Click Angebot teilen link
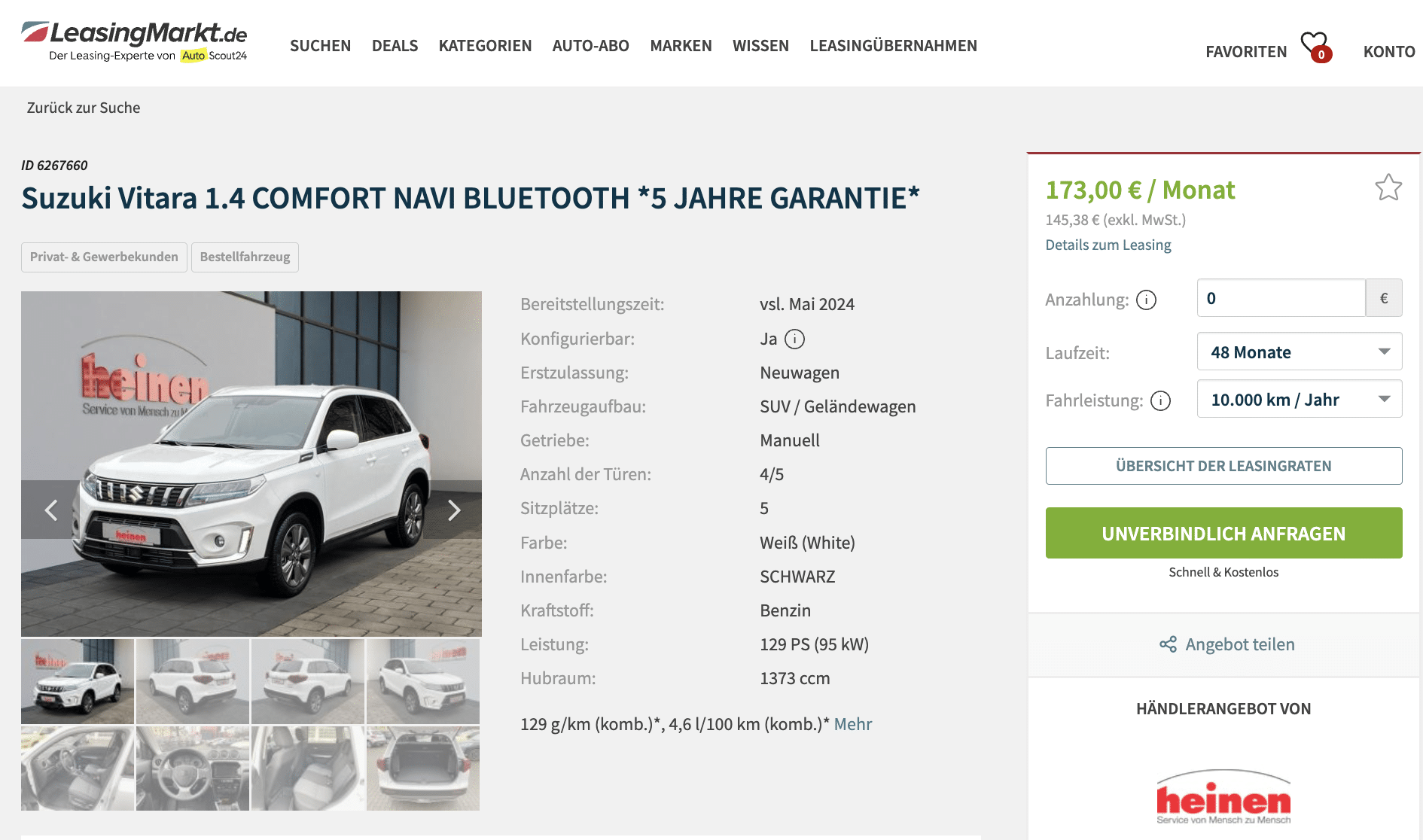 tap(1240, 644)
